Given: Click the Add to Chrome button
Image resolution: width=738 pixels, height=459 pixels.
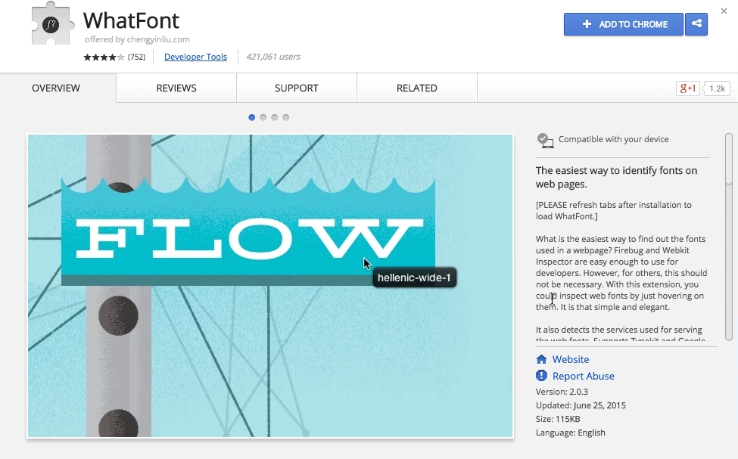Looking at the screenshot, I should tap(624, 24).
